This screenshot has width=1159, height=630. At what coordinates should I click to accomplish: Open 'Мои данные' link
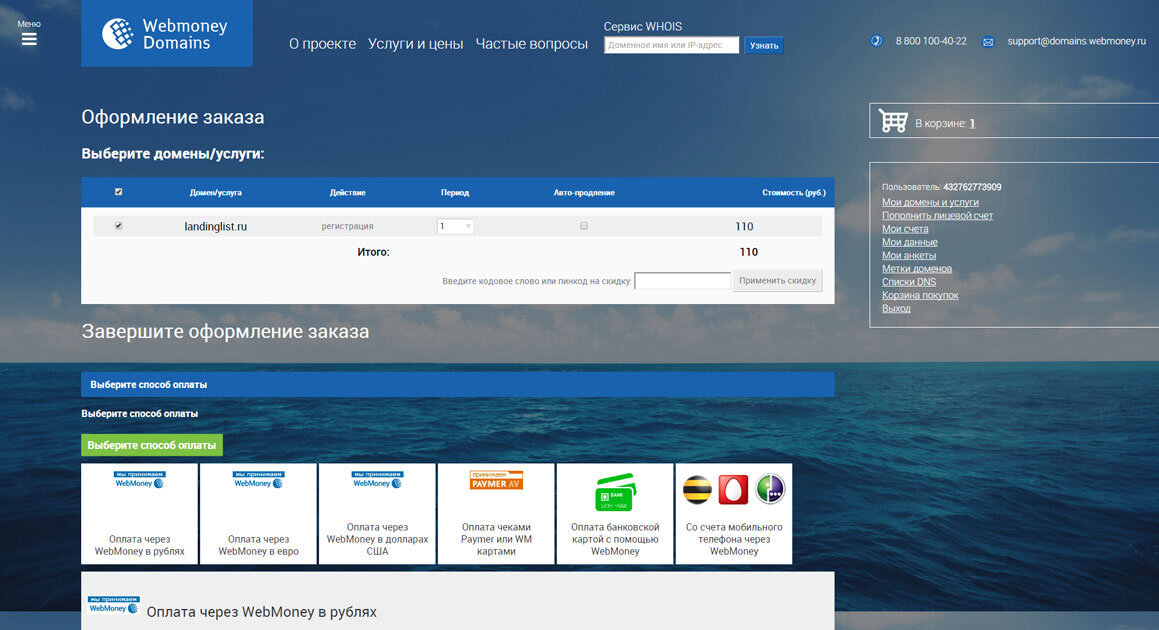[x=909, y=242]
